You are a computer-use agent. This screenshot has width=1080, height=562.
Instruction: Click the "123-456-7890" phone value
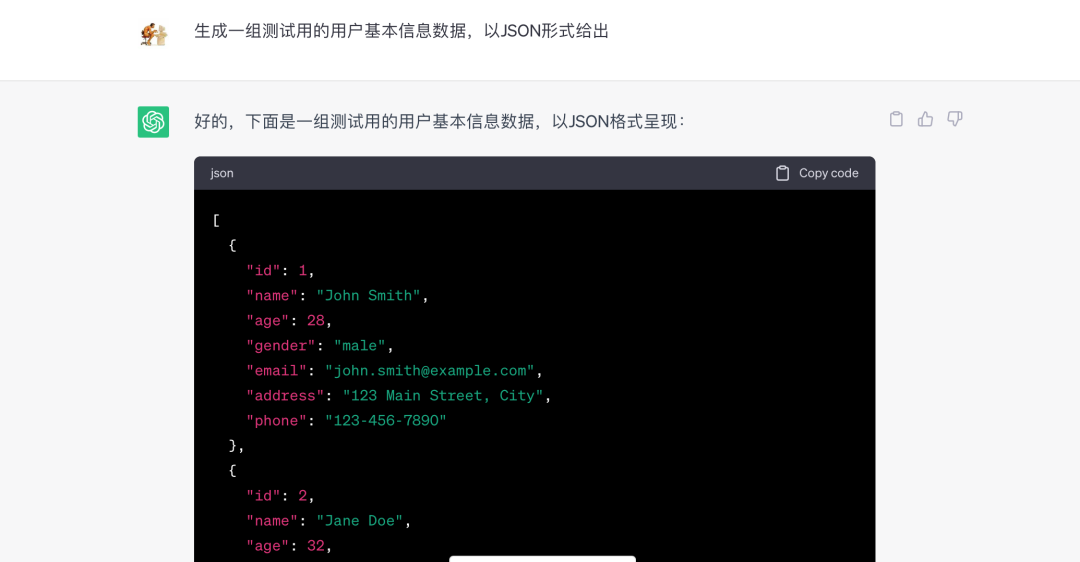click(x=386, y=420)
